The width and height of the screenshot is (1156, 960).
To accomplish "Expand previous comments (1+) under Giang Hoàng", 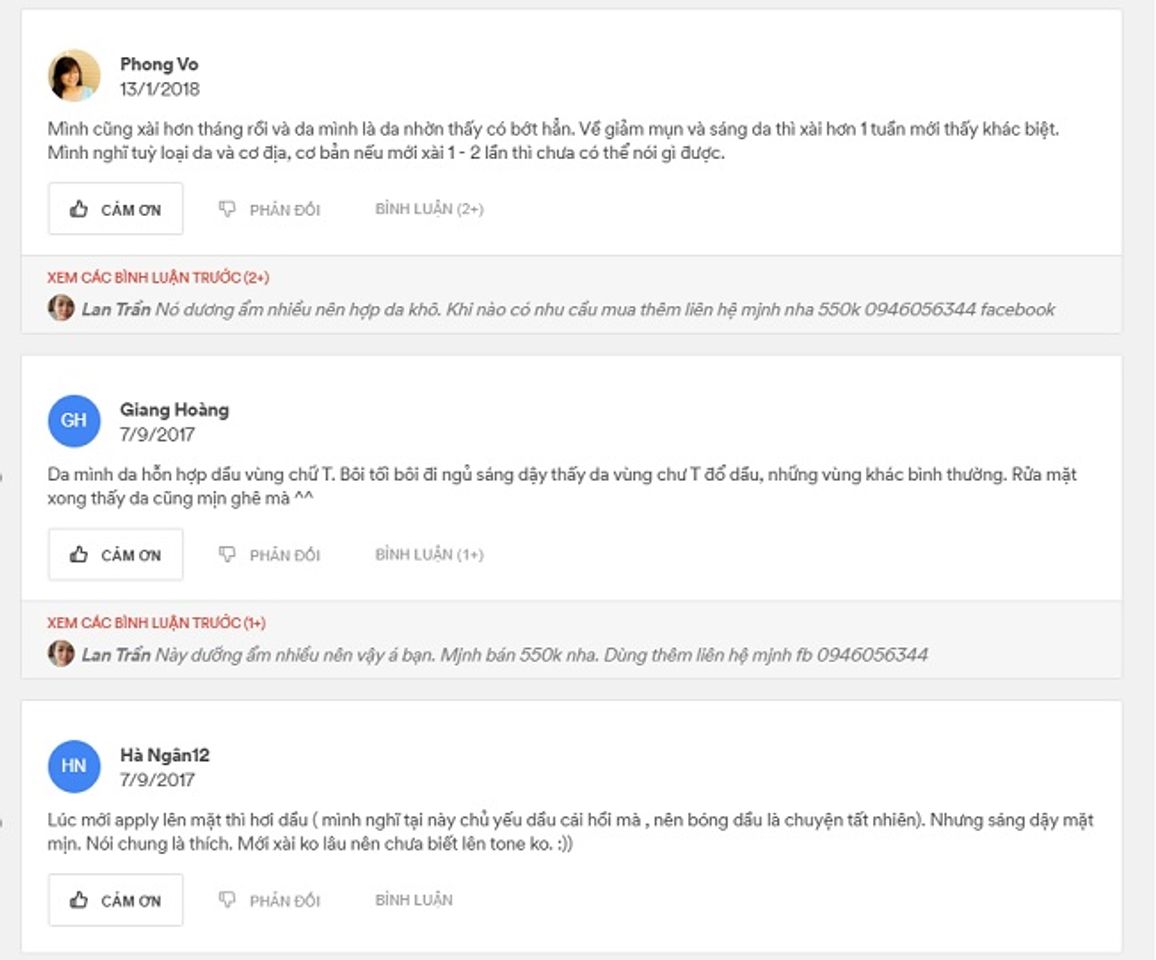I will [x=156, y=623].
